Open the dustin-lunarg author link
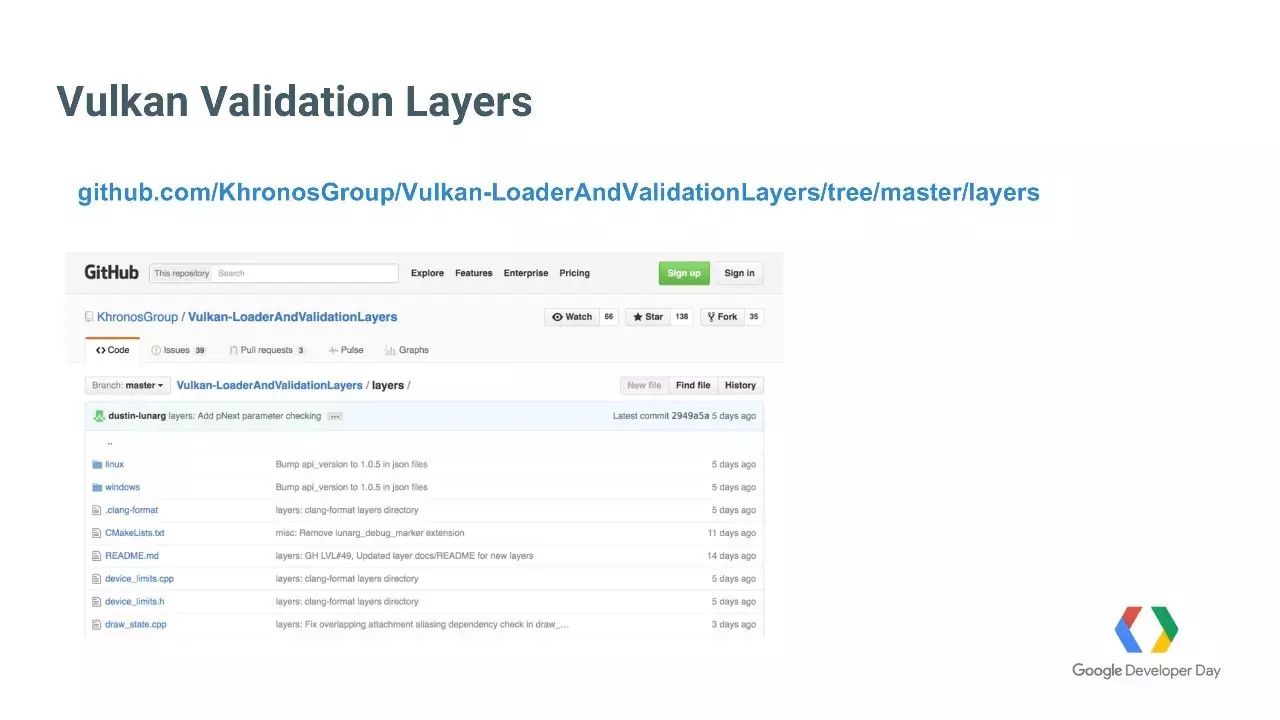The image size is (1280, 720). 137,416
